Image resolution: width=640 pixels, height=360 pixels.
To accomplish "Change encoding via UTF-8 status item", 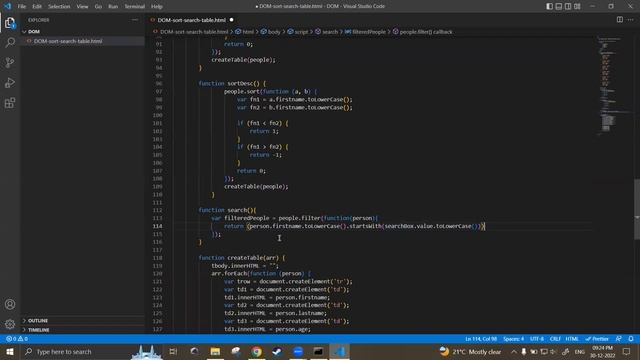I will (x=536, y=339).
